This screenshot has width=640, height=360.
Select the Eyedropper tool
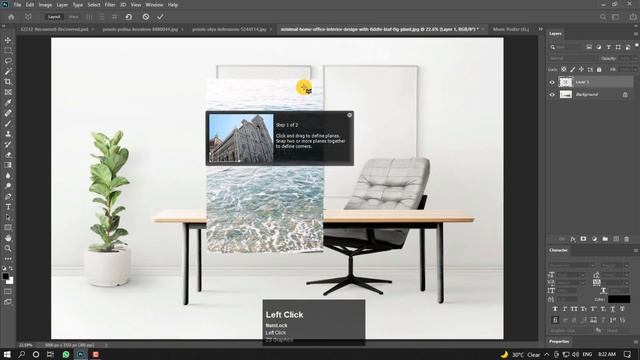click(x=8, y=103)
